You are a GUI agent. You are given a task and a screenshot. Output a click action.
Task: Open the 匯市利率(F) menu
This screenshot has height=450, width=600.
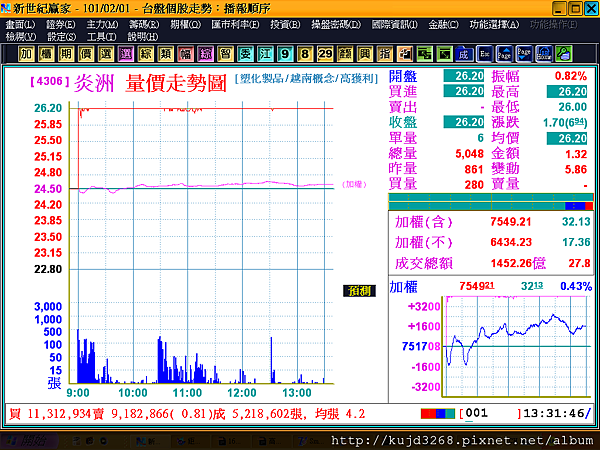pos(235,25)
